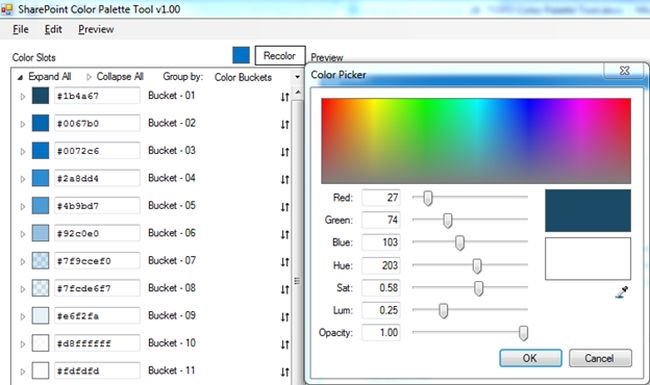
Task: Click the Bucket - 06 color swatch
Action: pyautogui.click(x=40, y=233)
